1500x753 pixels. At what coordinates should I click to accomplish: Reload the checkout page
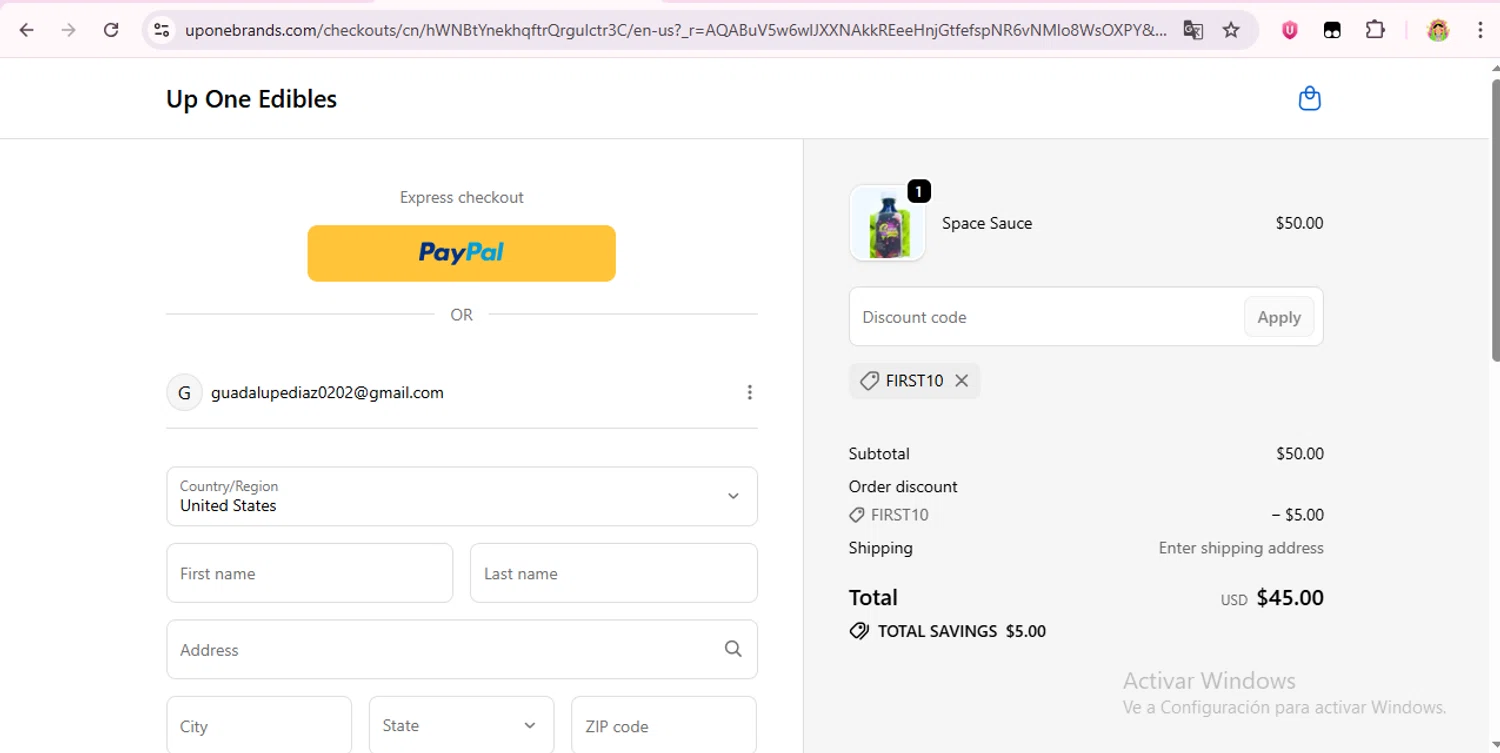tap(111, 30)
